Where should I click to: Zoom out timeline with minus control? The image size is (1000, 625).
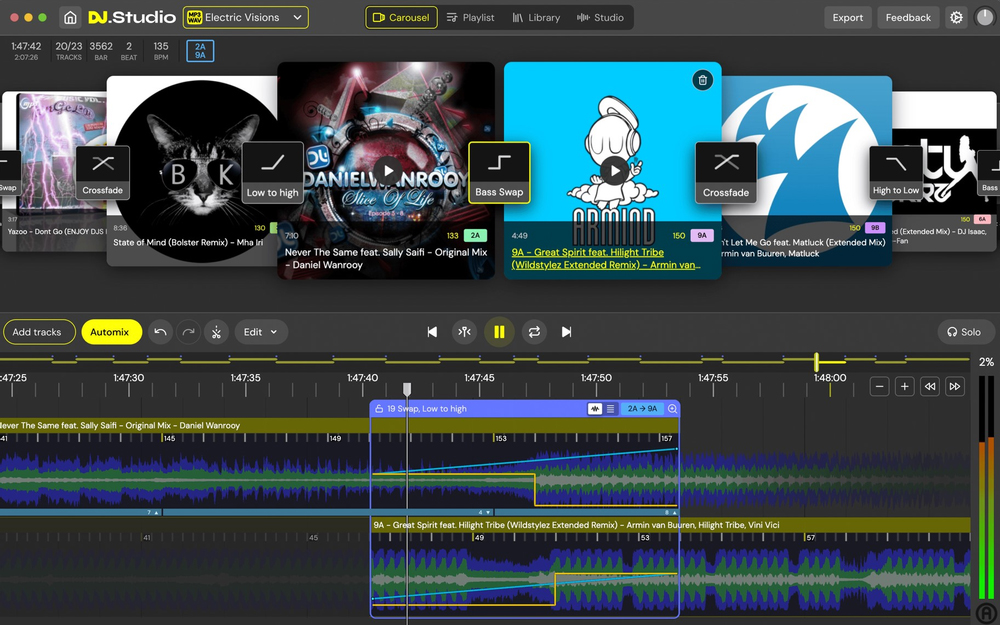click(879, 386)
